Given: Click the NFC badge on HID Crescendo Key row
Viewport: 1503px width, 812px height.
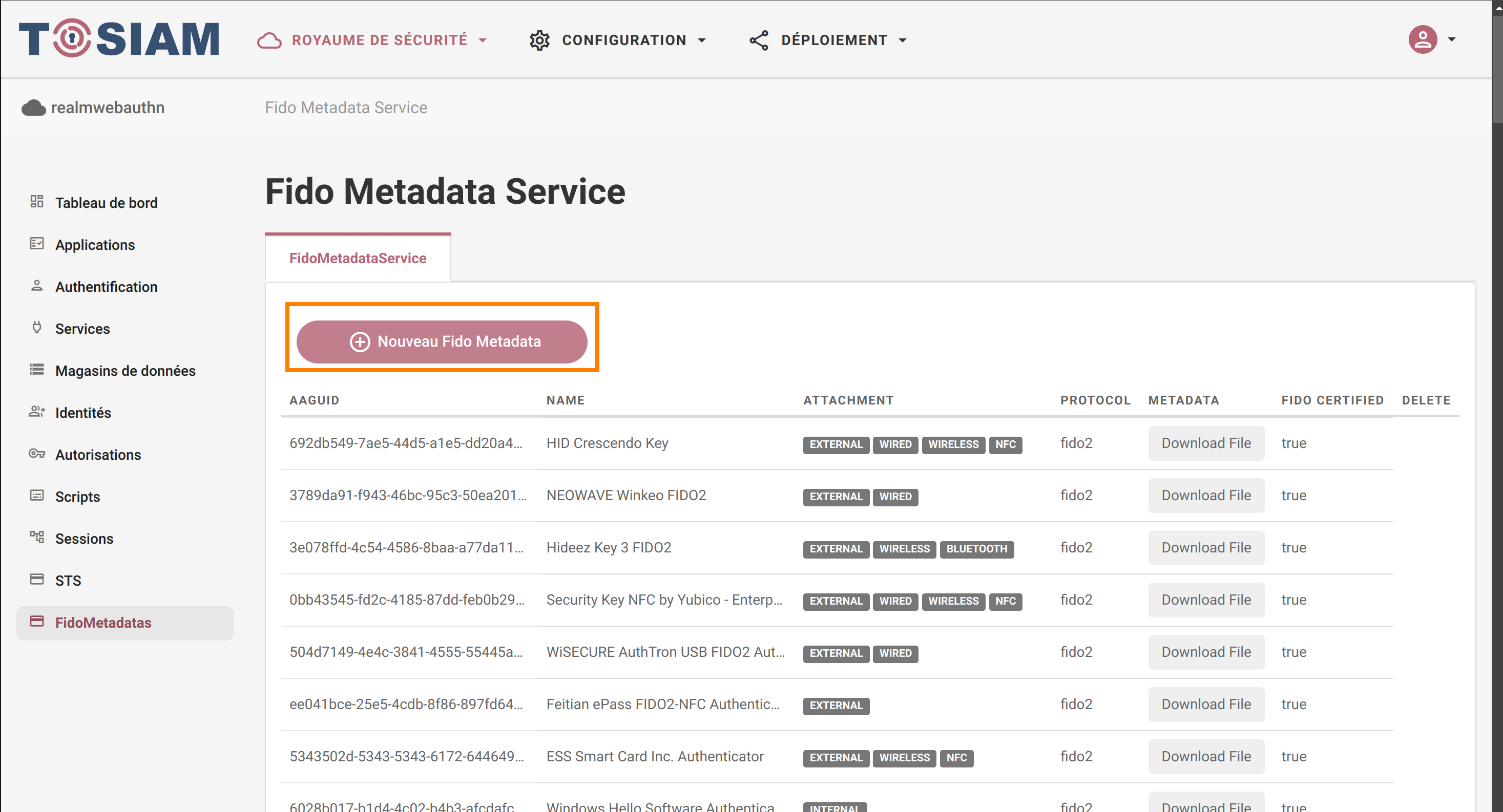Looking at the screenshot, I should [x=1005, y=444].
